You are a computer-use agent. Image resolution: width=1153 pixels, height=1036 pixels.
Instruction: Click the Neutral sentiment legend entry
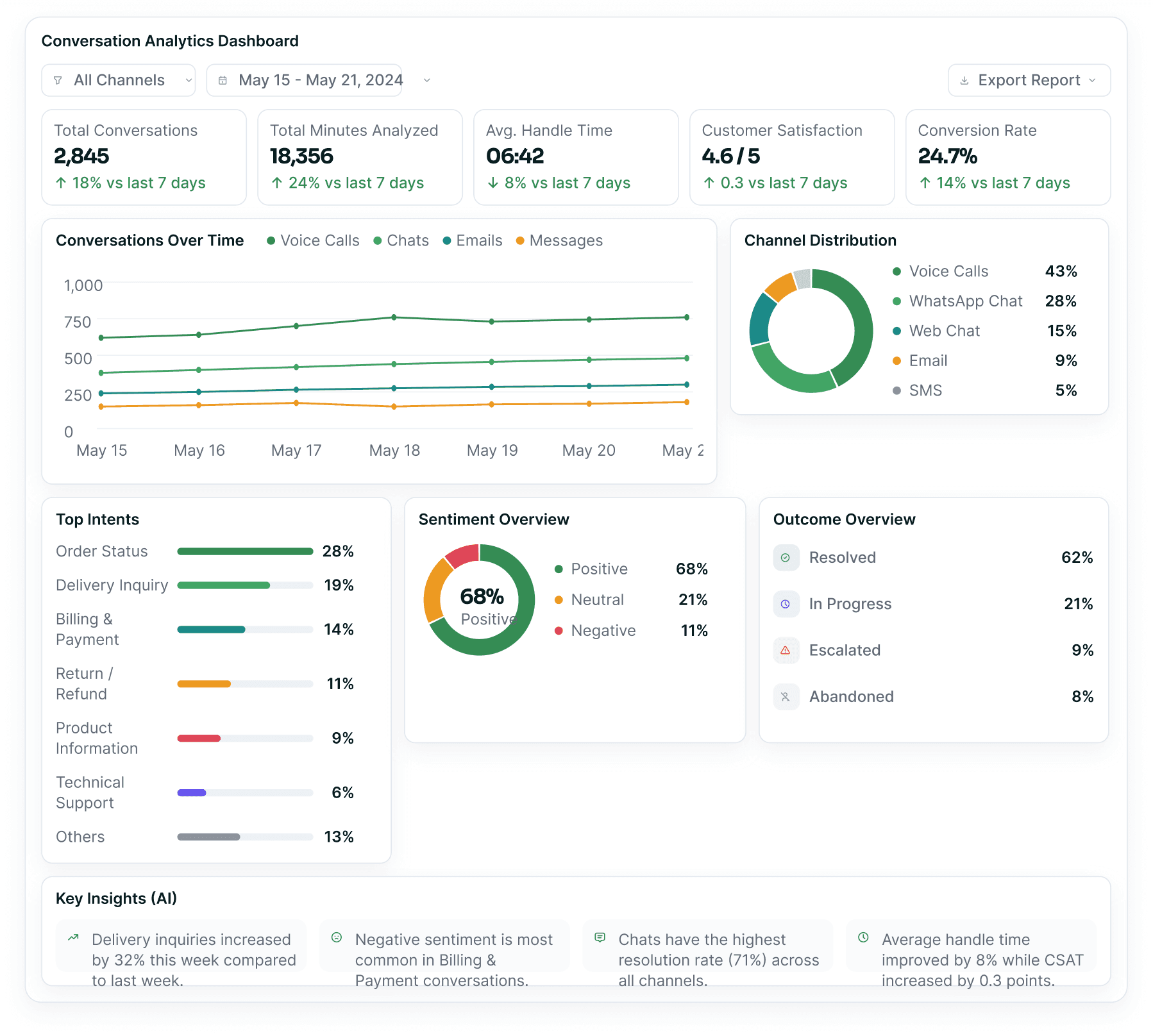pyautogui.click(x=631, y=600)
